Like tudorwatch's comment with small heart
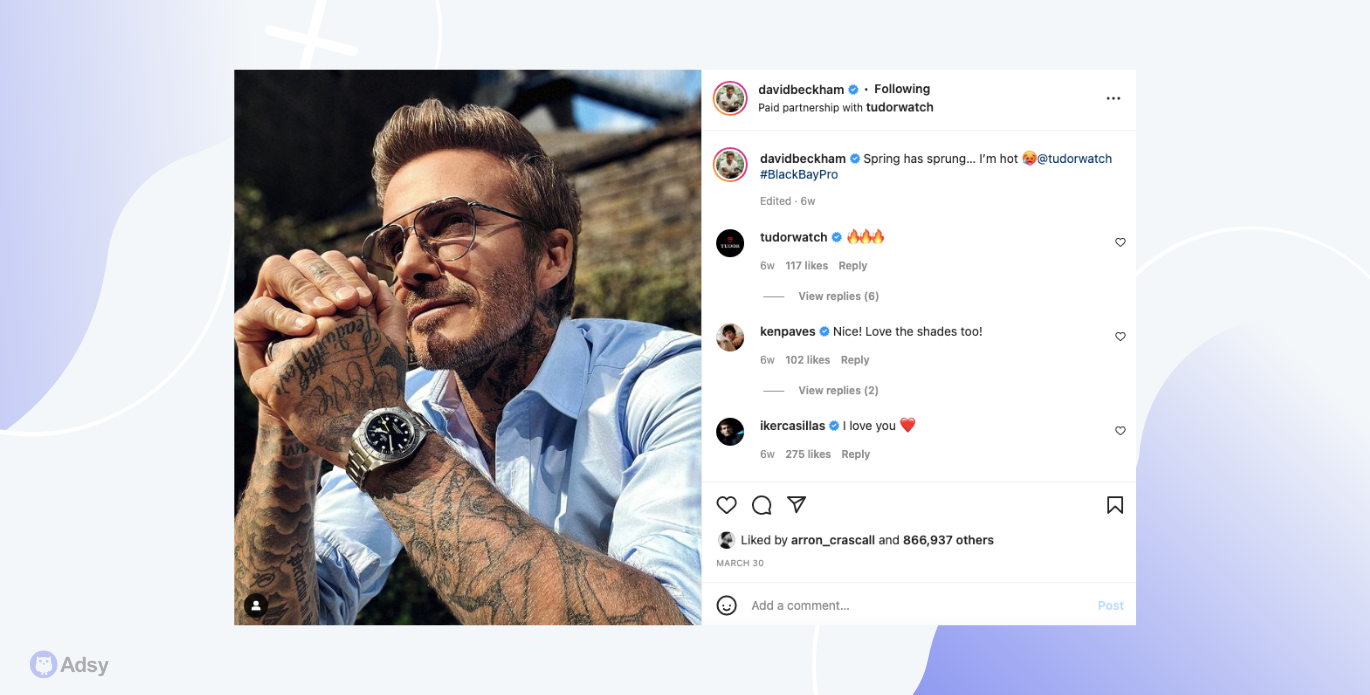1370x695 pixels. click(1120, 242)
